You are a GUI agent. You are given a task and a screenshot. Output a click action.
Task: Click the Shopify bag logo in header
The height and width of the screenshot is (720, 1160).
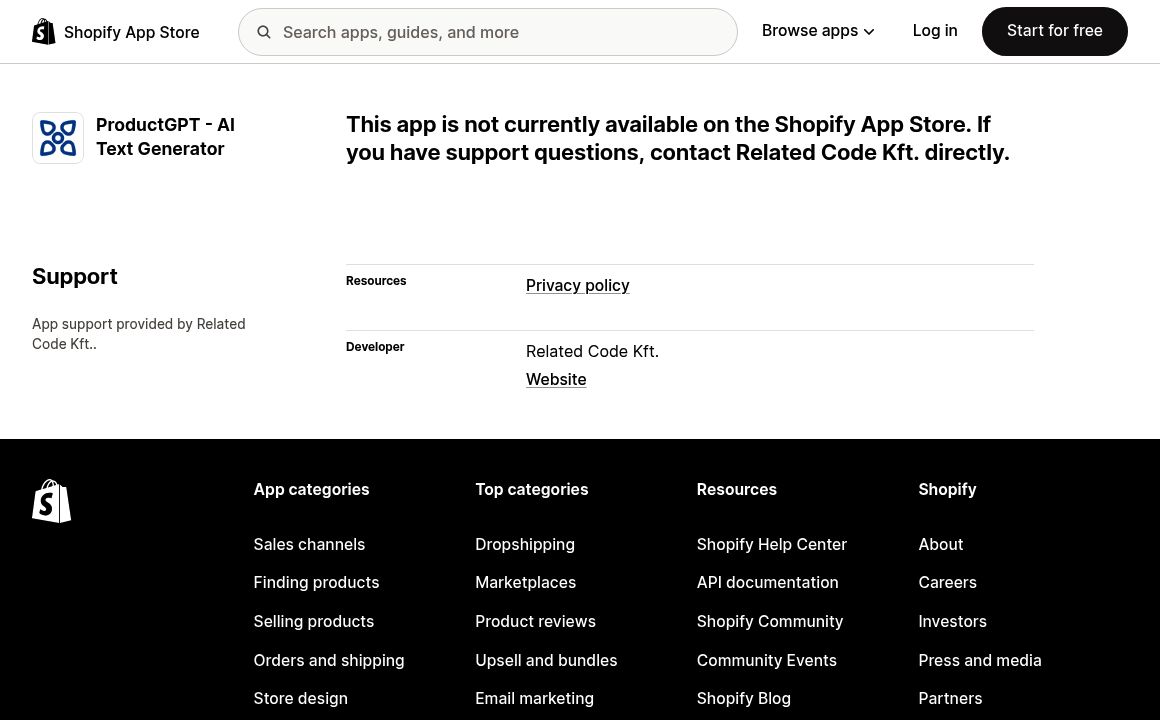(44, 32)
